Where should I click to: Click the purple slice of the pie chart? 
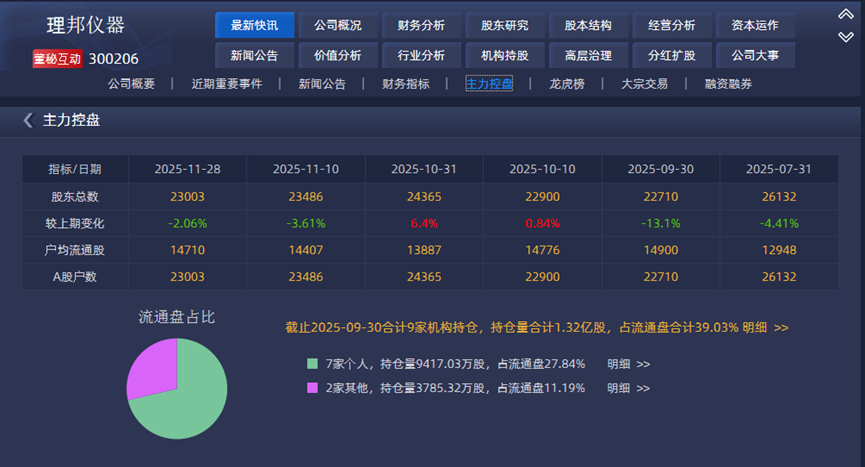point(157,367)
